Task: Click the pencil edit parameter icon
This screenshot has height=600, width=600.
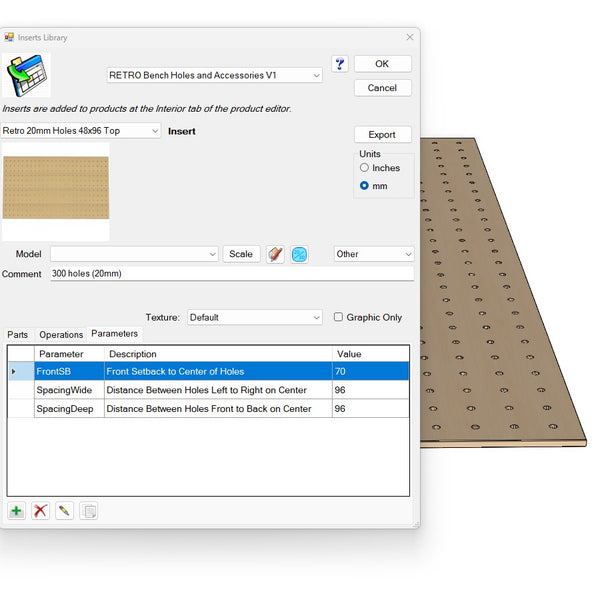Action: (65, 511)
